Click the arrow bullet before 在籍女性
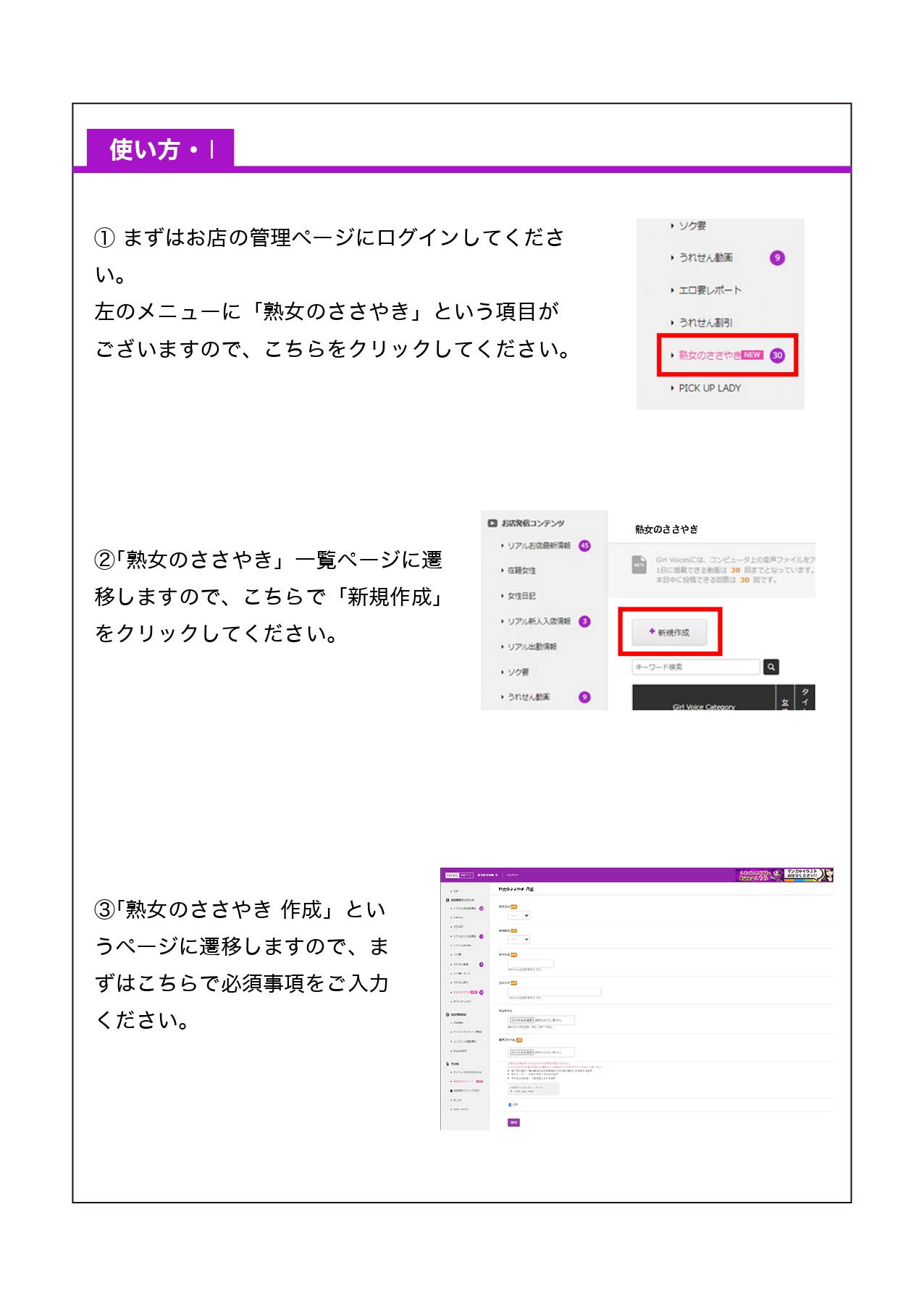This screenshot has width=924, height=1296. pos(502,571)
